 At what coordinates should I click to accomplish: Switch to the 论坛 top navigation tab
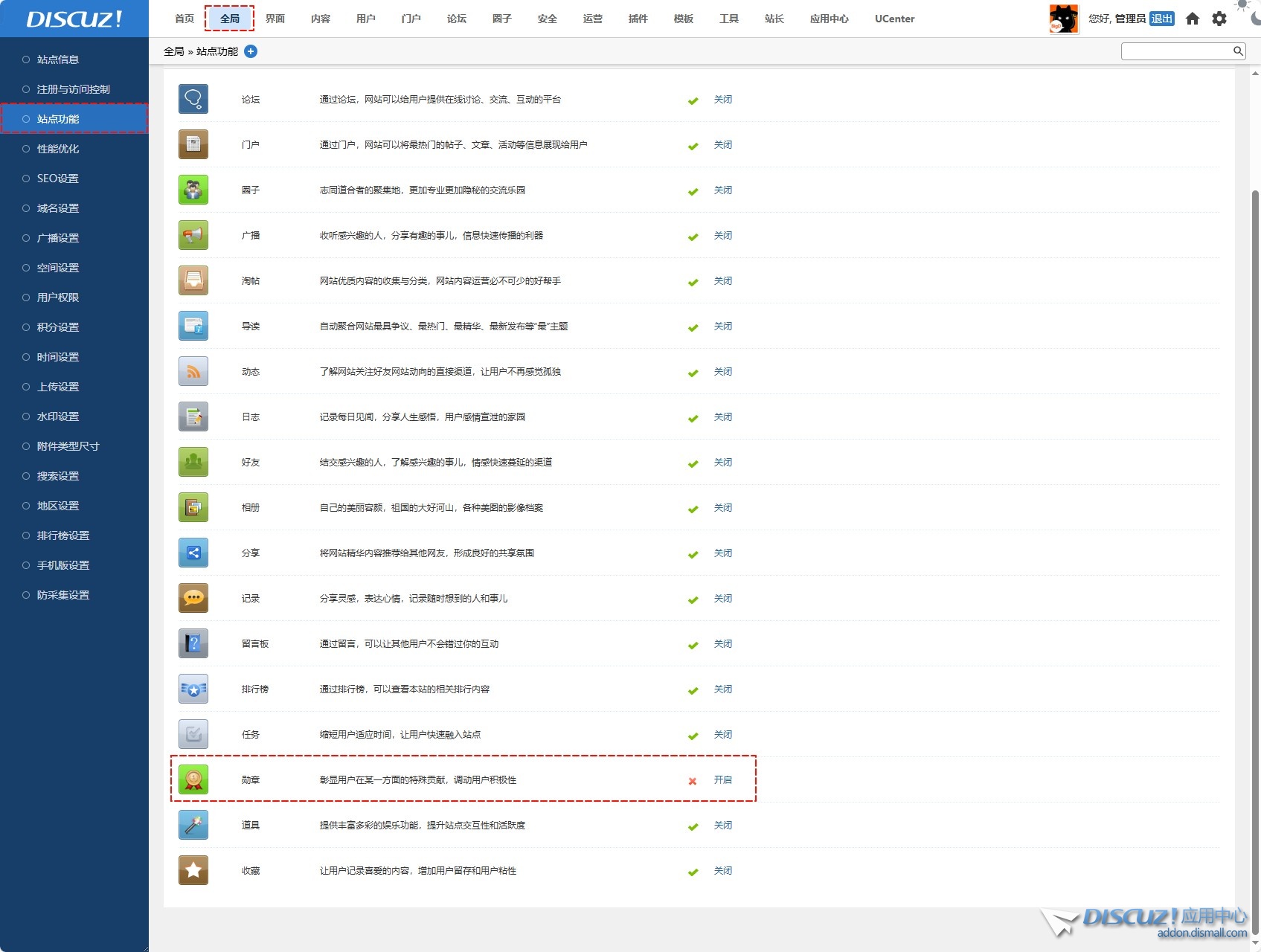point(456,19)
